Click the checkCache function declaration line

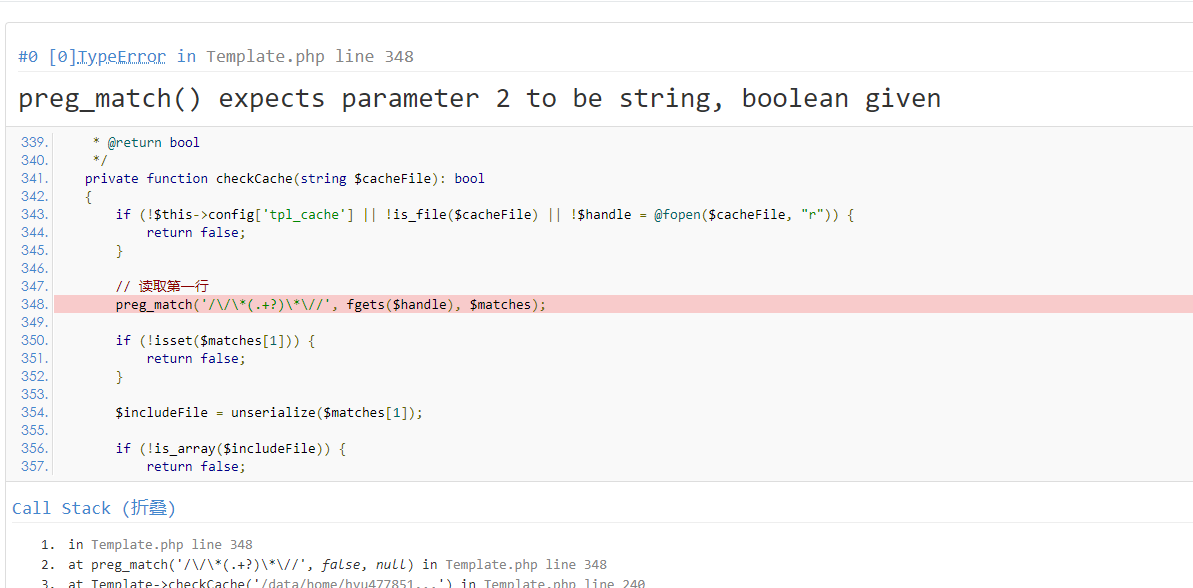[x=284, y=179]
